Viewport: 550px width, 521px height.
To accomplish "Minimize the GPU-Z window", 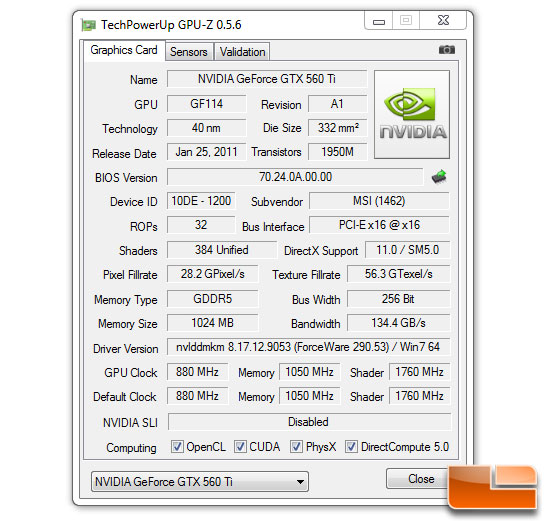I will [378, 21].
